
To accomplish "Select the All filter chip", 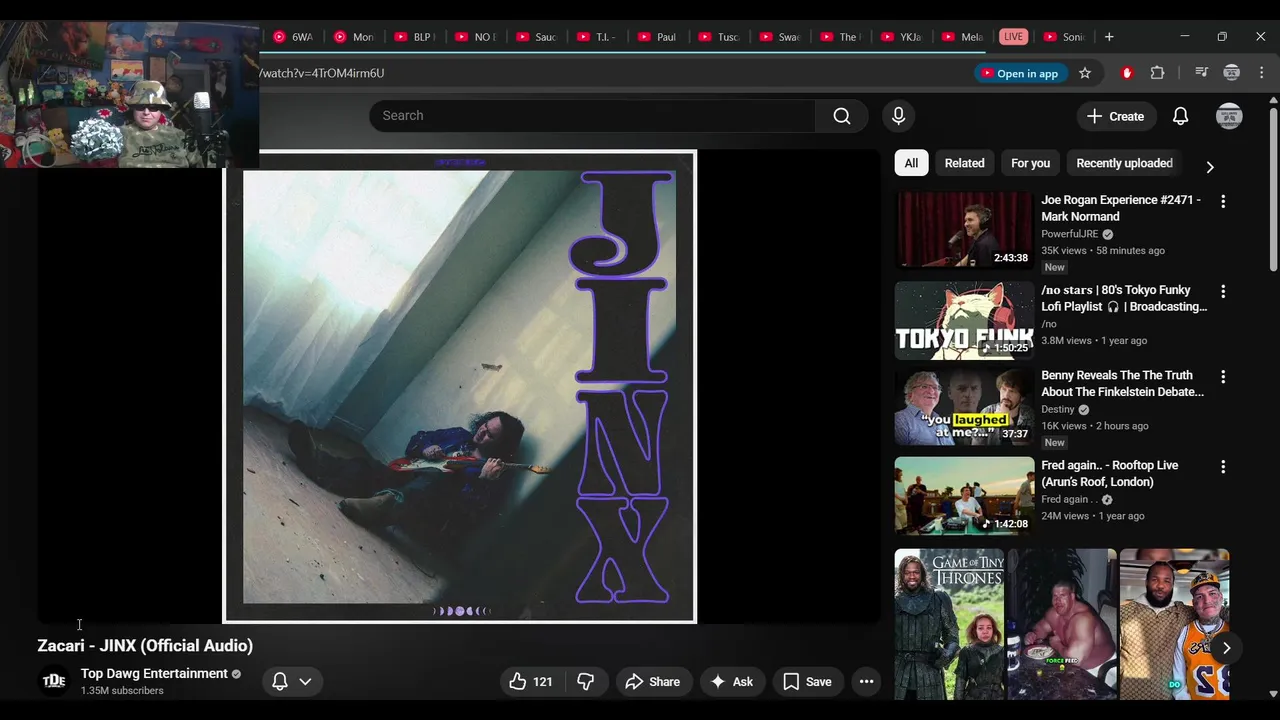I will click(x=911, y=163).
